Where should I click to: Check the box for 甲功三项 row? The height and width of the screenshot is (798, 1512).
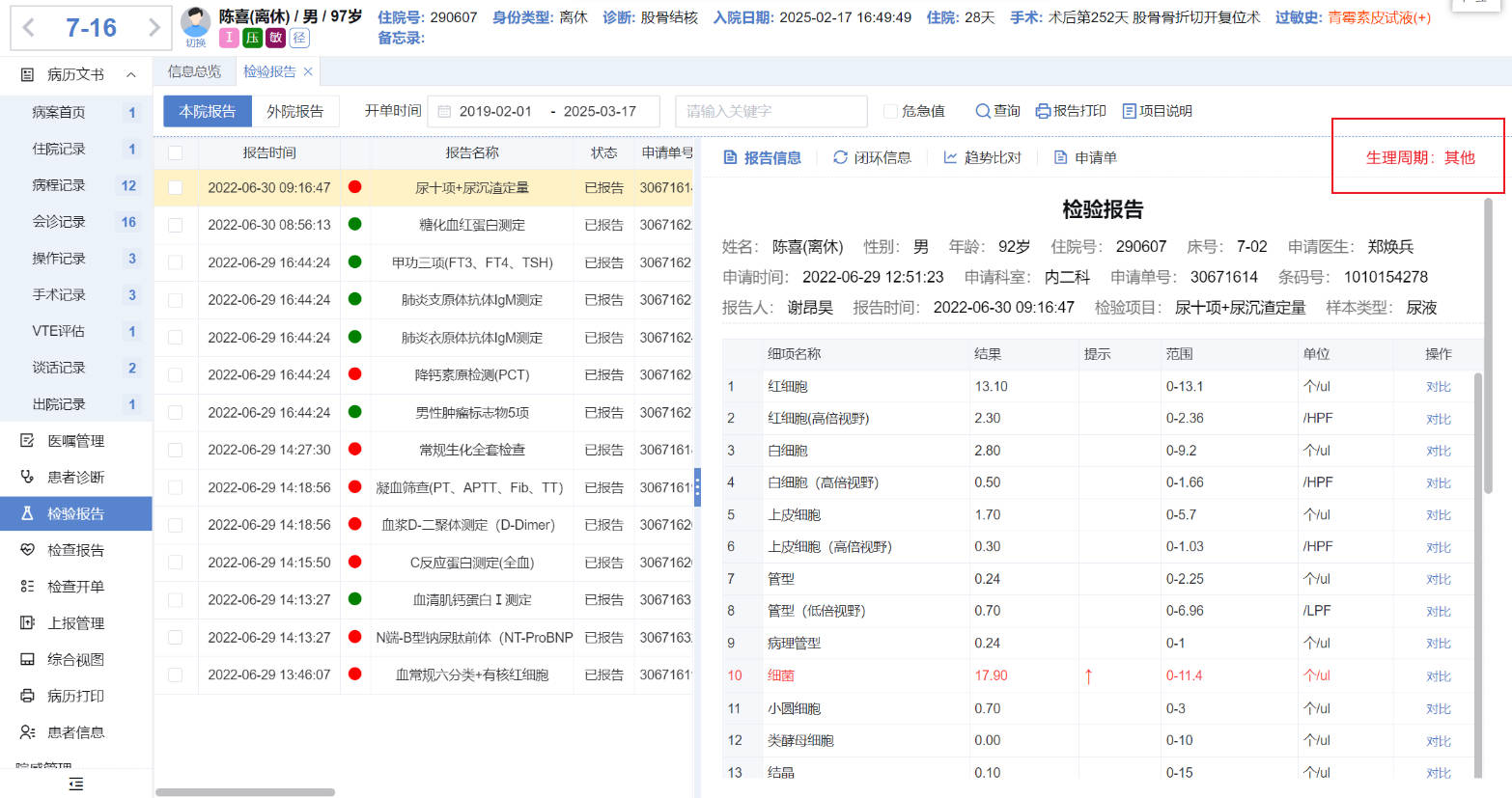tap(175, 262)
